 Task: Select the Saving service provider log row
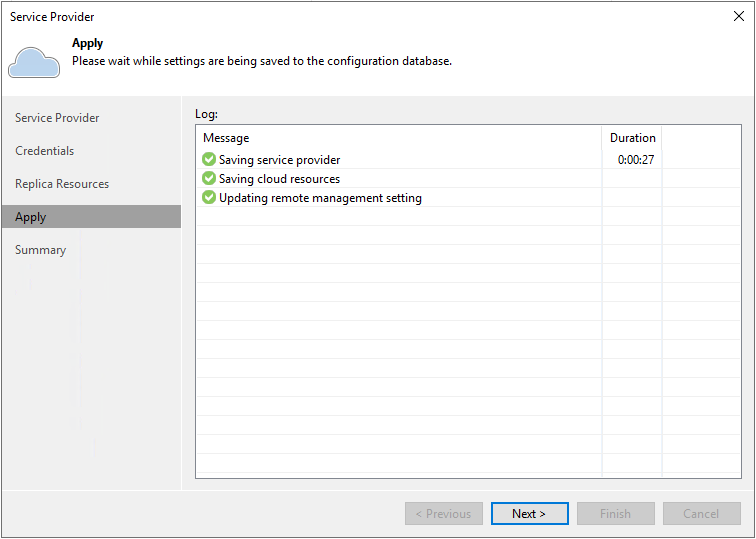(280, 160)
